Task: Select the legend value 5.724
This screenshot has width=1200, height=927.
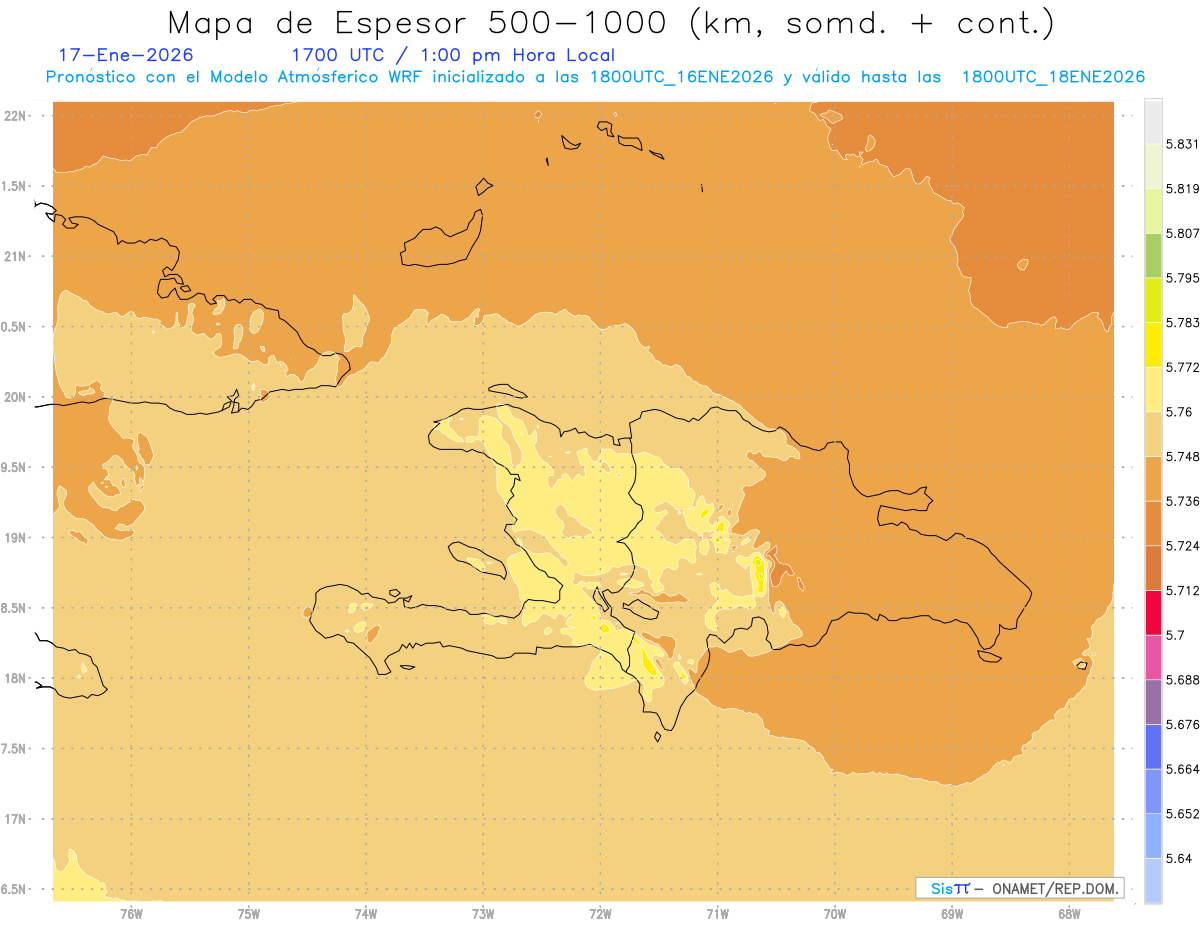Action: (1182, 546)
